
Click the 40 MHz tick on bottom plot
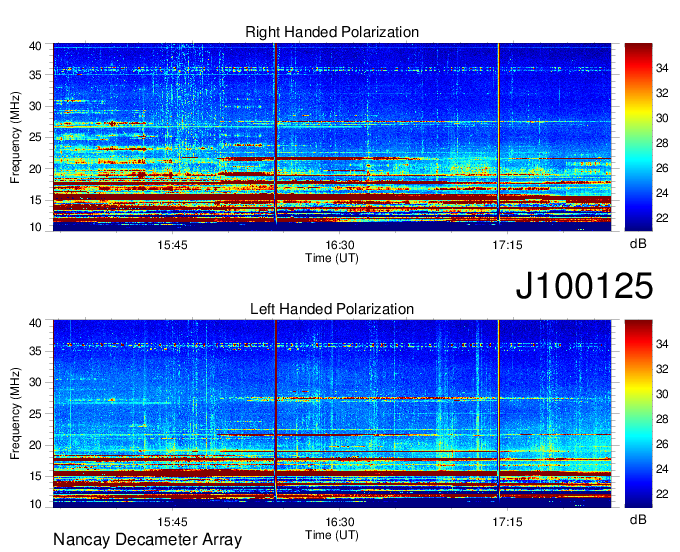pyautogui.click(x=35, y=323)
